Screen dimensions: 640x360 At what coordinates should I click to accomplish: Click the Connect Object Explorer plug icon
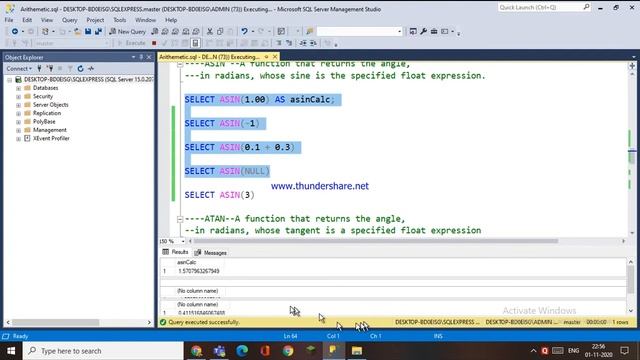click(39, 69)
